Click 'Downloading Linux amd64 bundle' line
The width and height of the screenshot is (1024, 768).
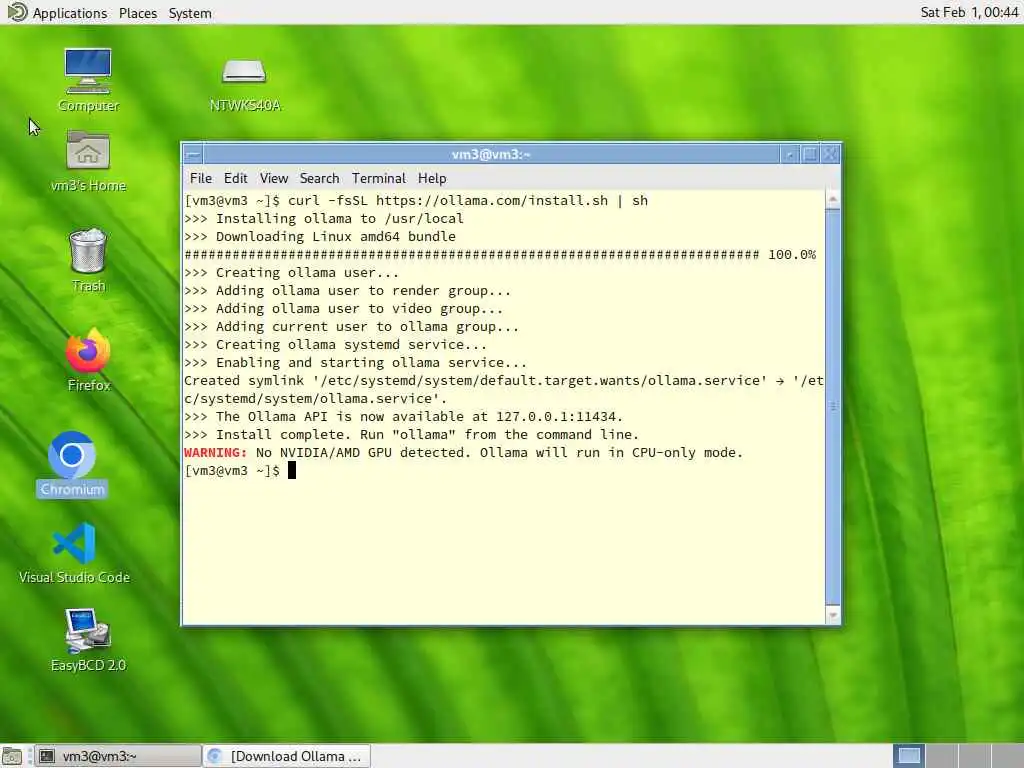point(320,236)
